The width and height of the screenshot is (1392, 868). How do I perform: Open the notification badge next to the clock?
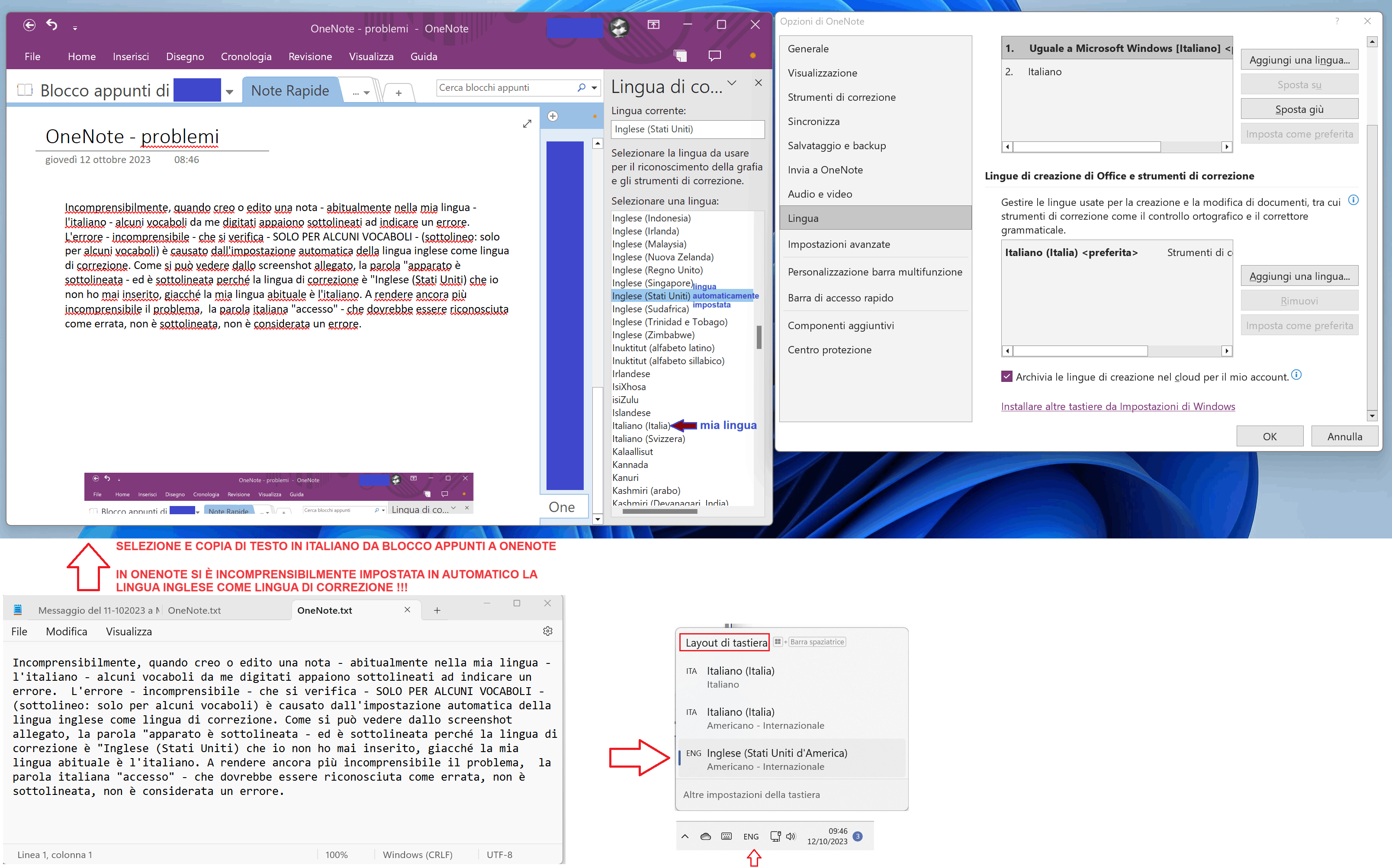click(857, 836)
